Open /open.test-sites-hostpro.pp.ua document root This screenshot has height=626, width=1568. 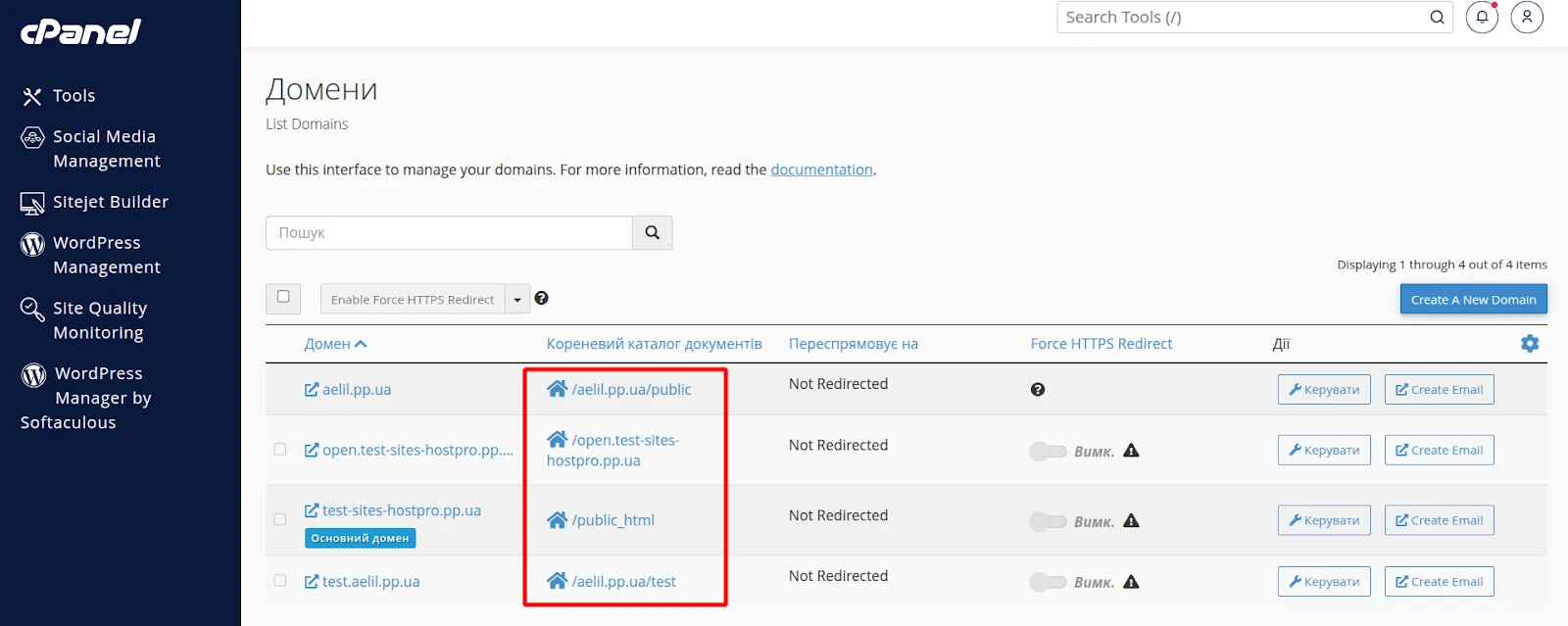[613, 450]
